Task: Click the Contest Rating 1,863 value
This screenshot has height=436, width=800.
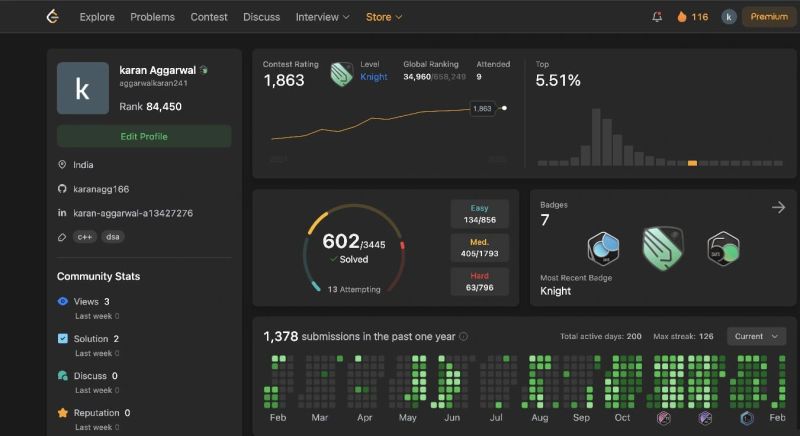Action: [x=284, y=80]
